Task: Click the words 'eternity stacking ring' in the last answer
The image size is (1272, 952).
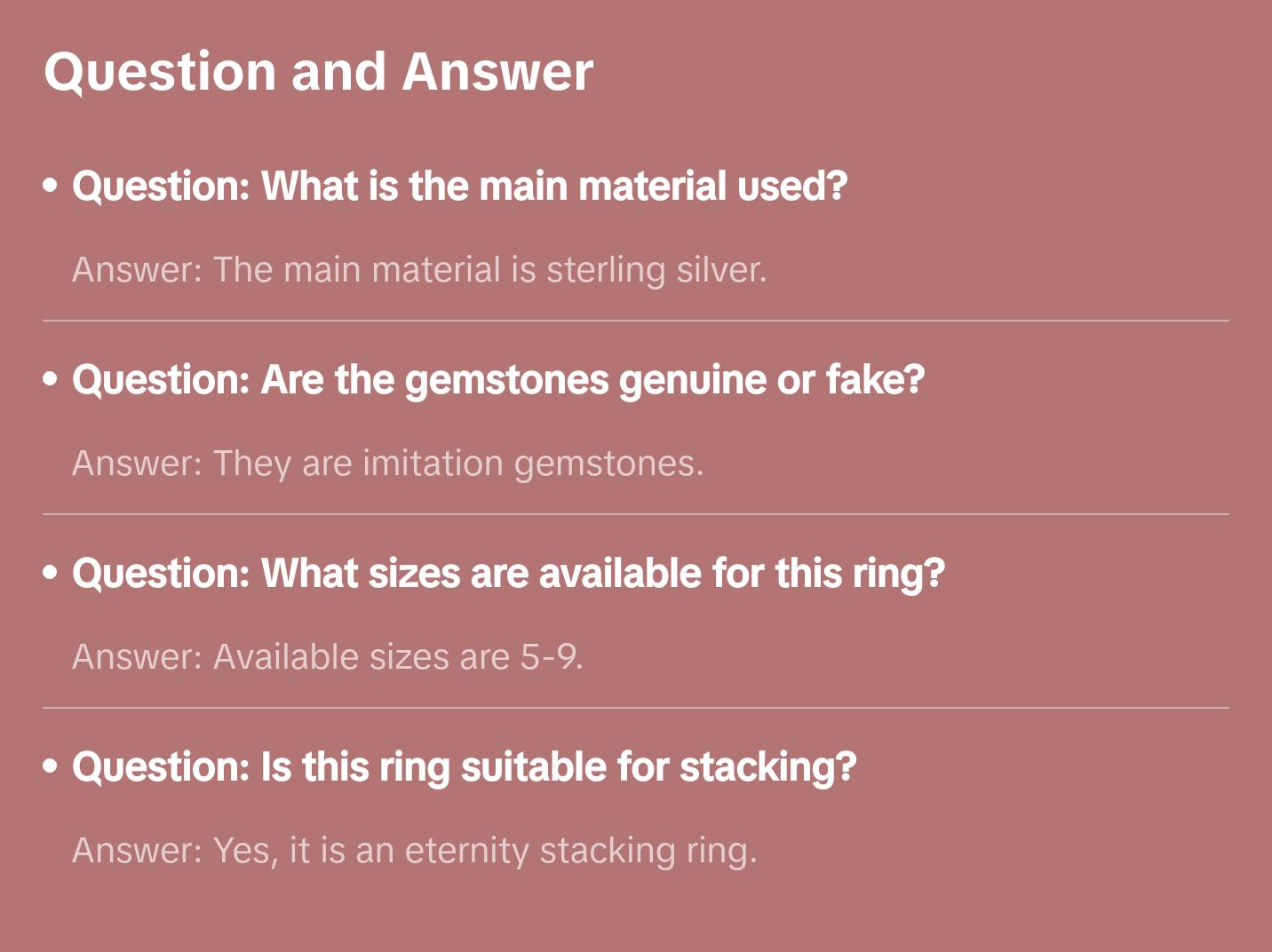Action: pyautogui.click(x=581, y=851)
